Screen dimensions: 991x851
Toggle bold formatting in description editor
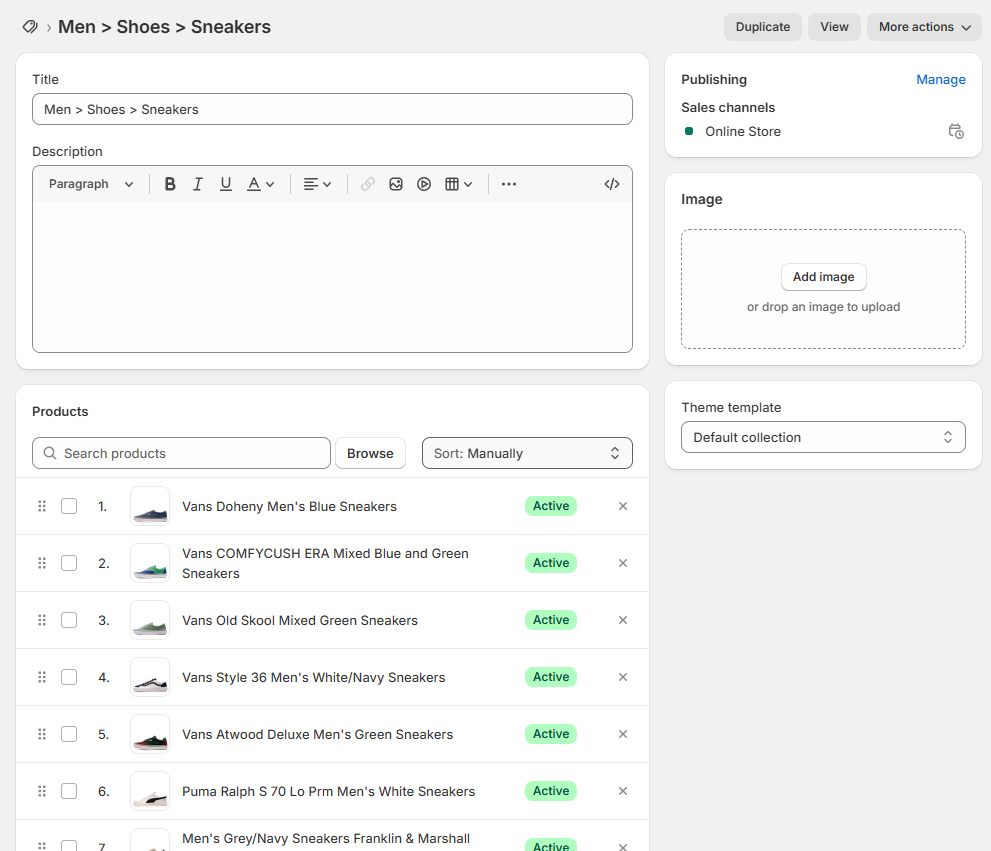pyautogui.click(x=170, y=184)
